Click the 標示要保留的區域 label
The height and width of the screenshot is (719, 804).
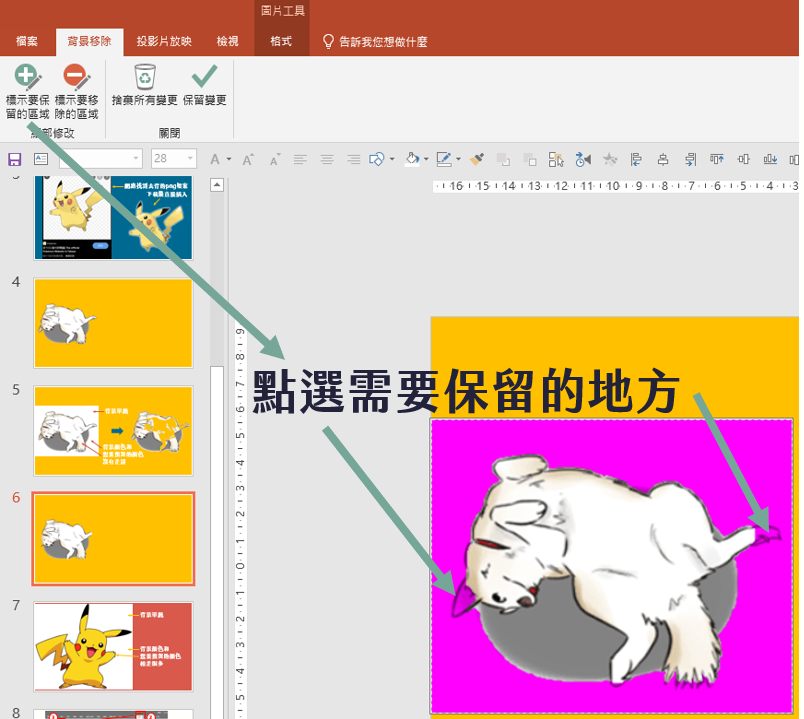point(28,107)
